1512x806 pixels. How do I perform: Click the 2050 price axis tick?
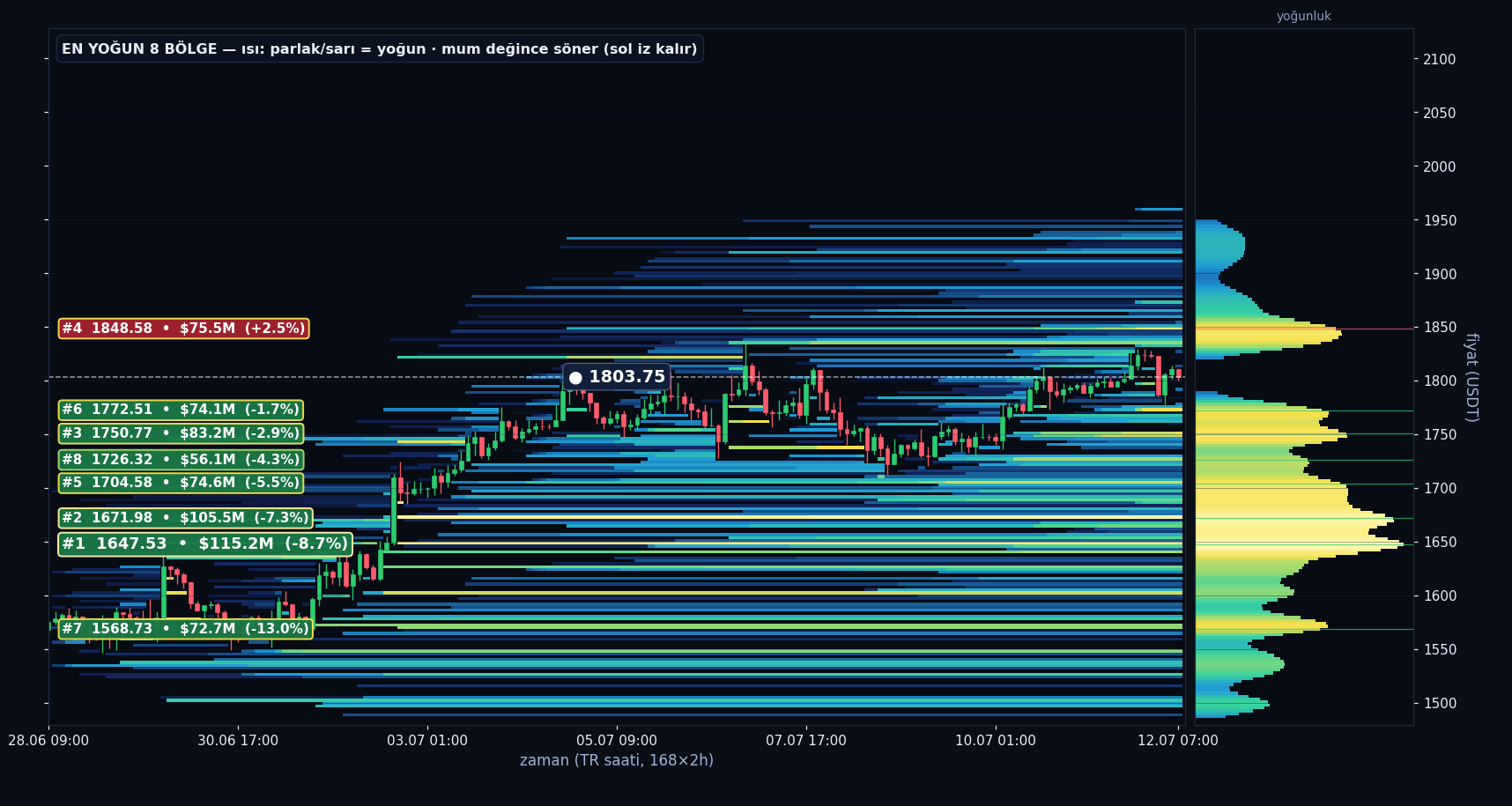tap(1440, 113)
